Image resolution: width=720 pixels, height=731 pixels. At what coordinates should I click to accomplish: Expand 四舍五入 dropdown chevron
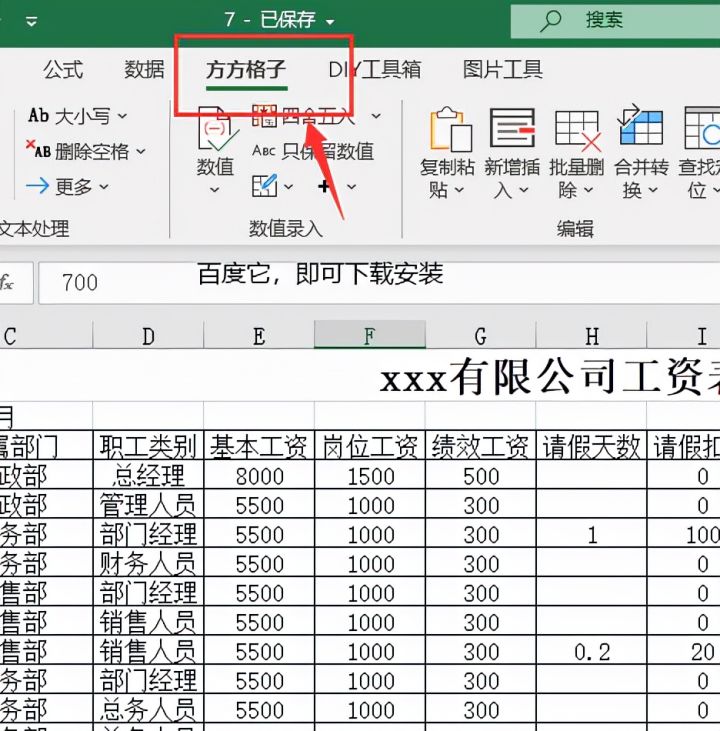click(376, 116)
